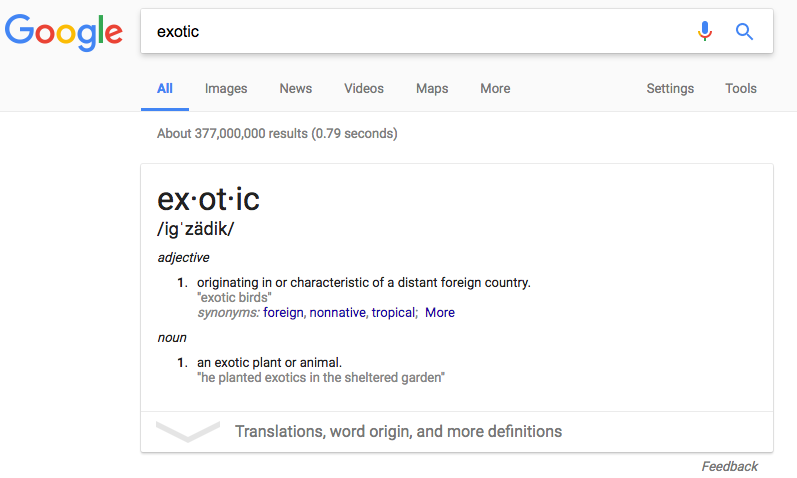
Task: Switch to the News tab
Action: [x=295, y=88]
